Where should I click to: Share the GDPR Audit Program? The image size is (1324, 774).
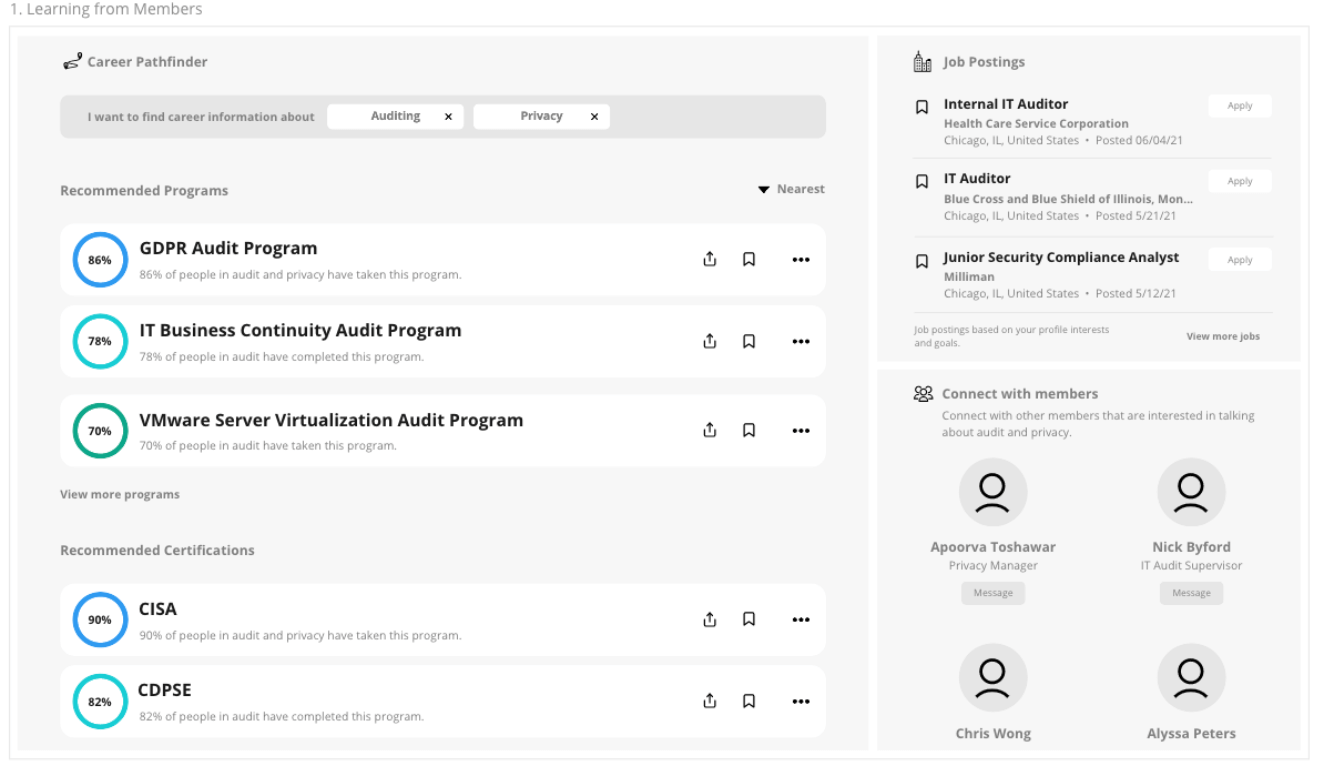[x=710, y=260]
